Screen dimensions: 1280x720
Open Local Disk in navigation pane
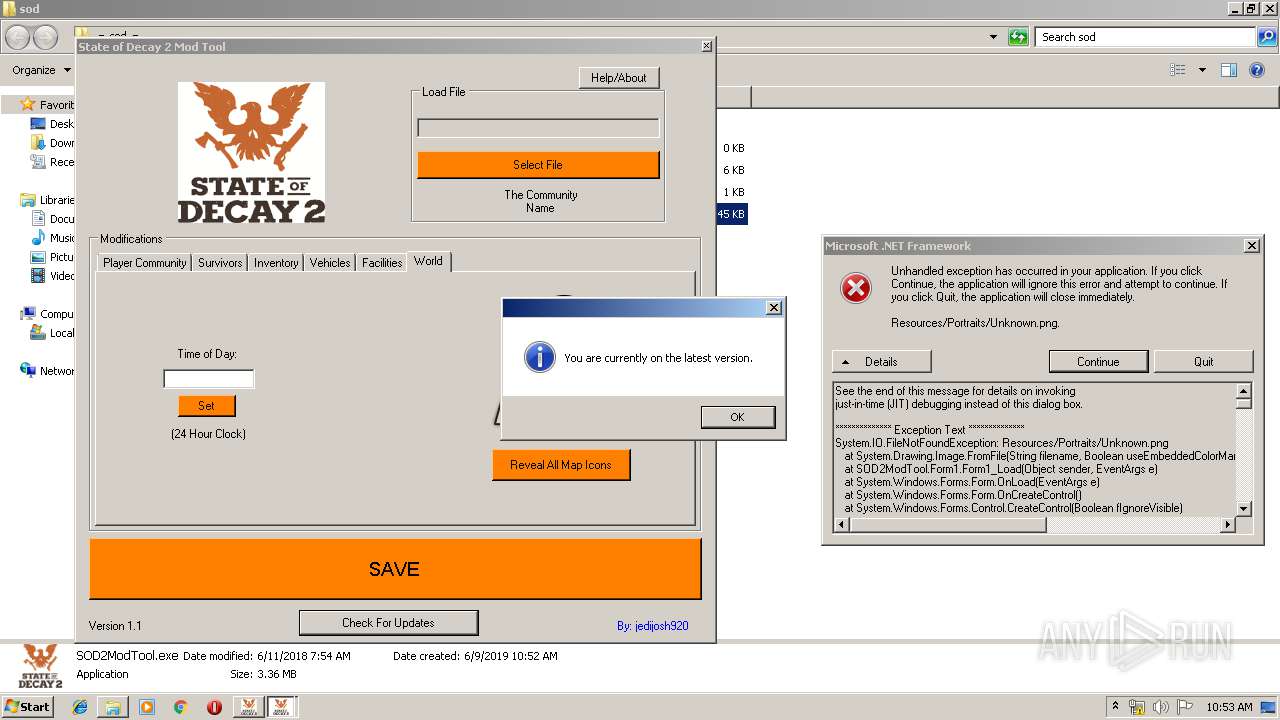click(51, 333)
